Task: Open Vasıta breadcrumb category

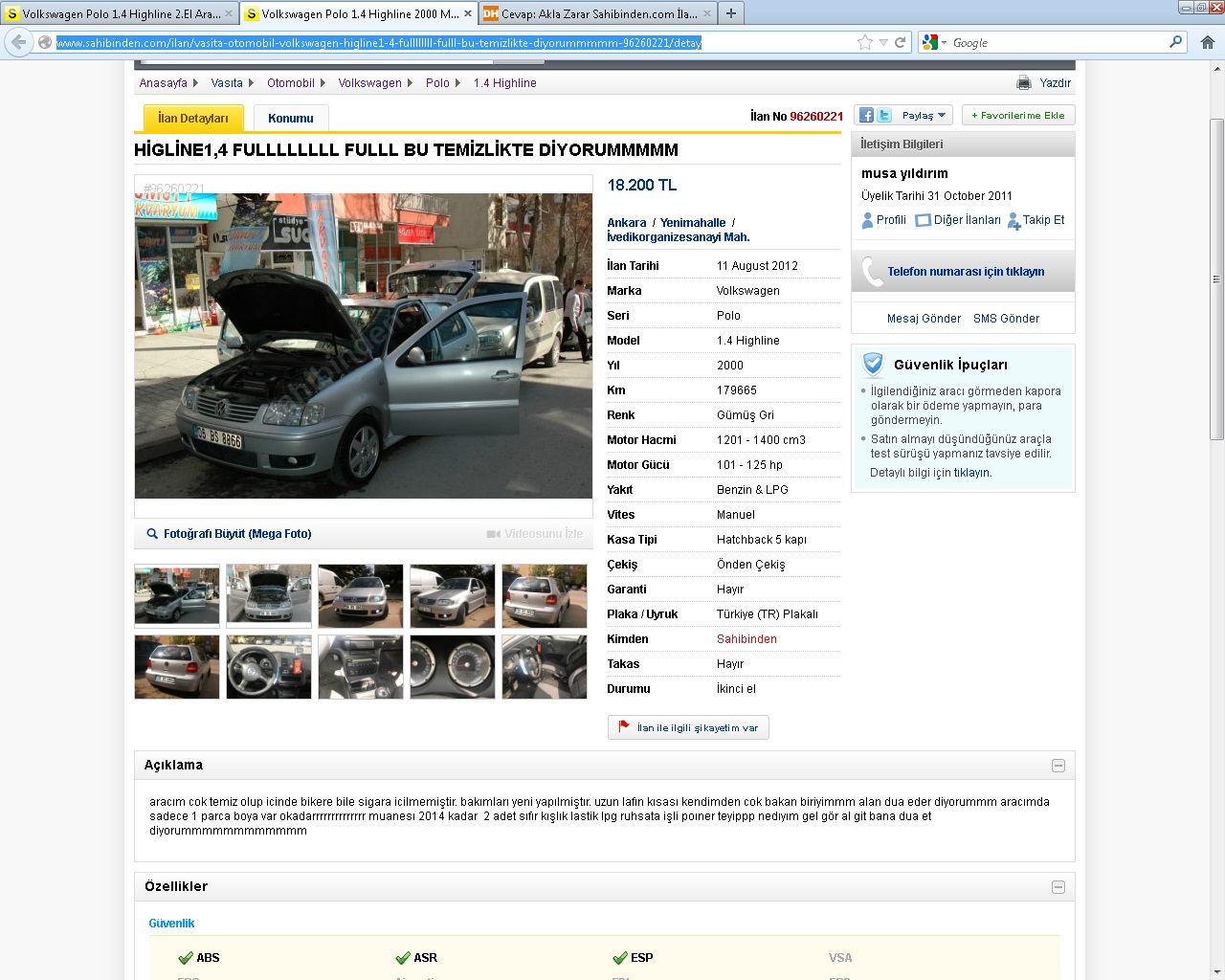Action: (x=227, y=83)
